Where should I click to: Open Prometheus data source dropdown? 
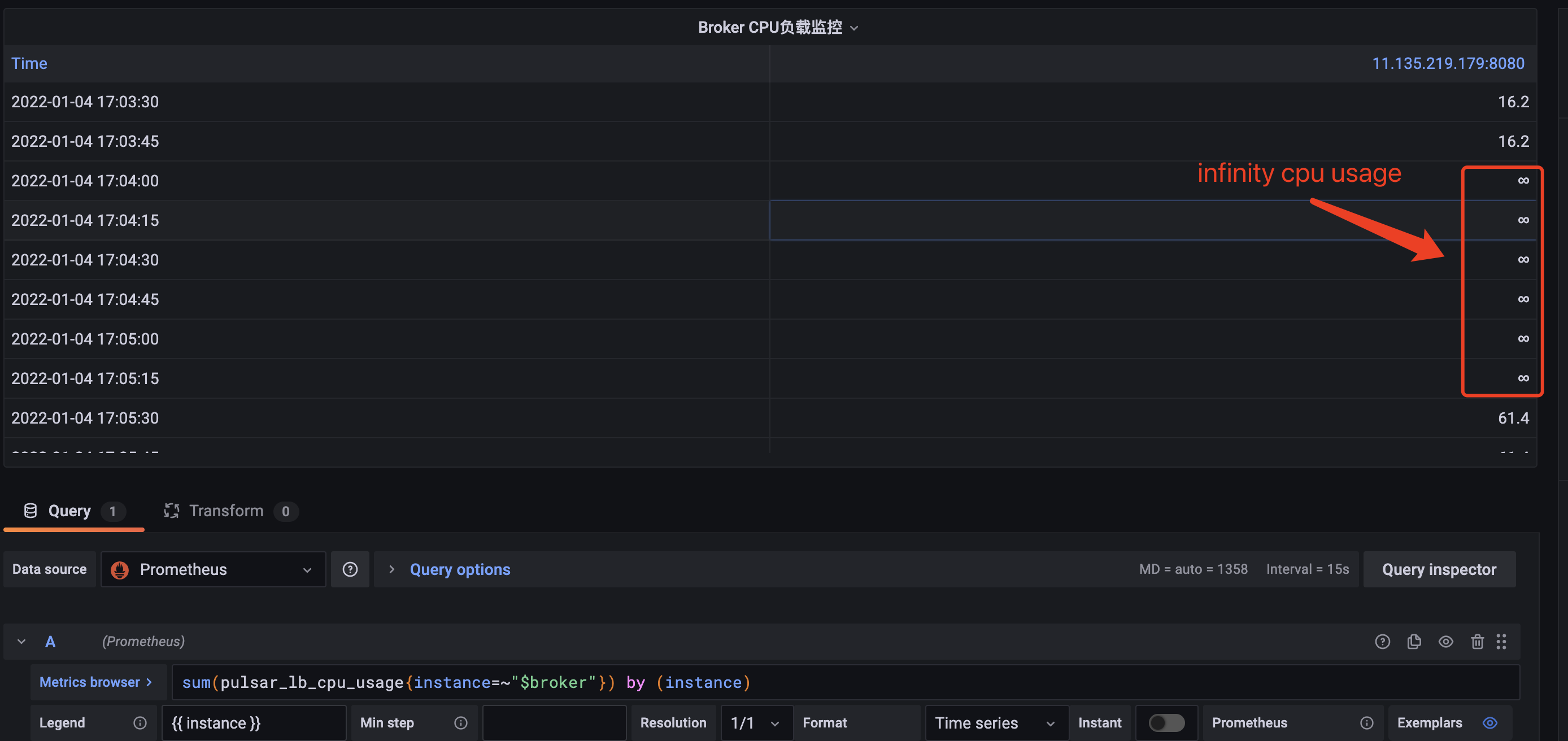212,569
